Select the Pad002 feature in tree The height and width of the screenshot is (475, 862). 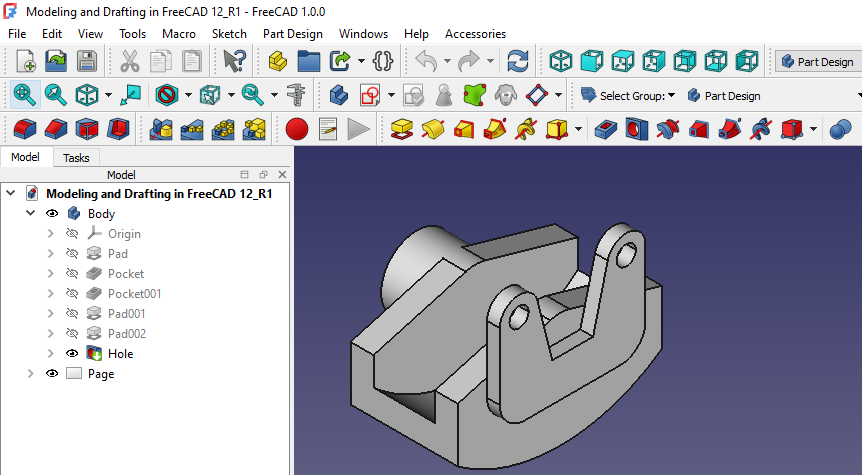(x=127, y=334)
